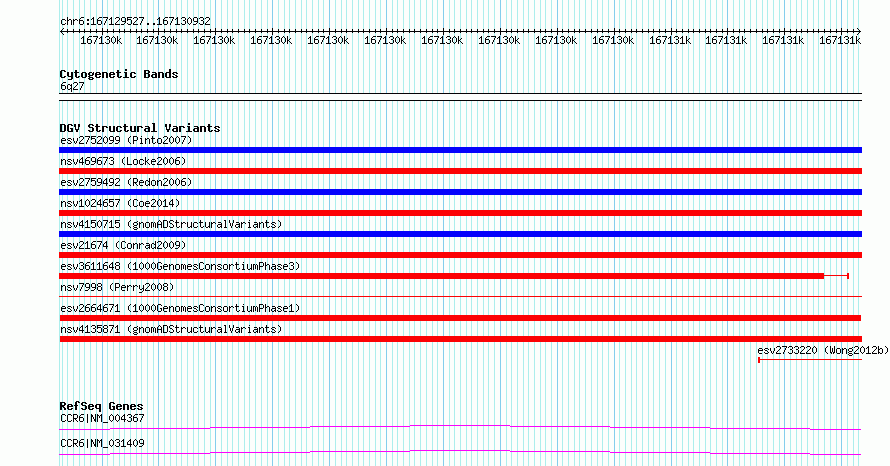The width and height of the screenshot is (890, 466).
Task: Click the nsv469673 (Locke2006) label
Action: (123, 161)
